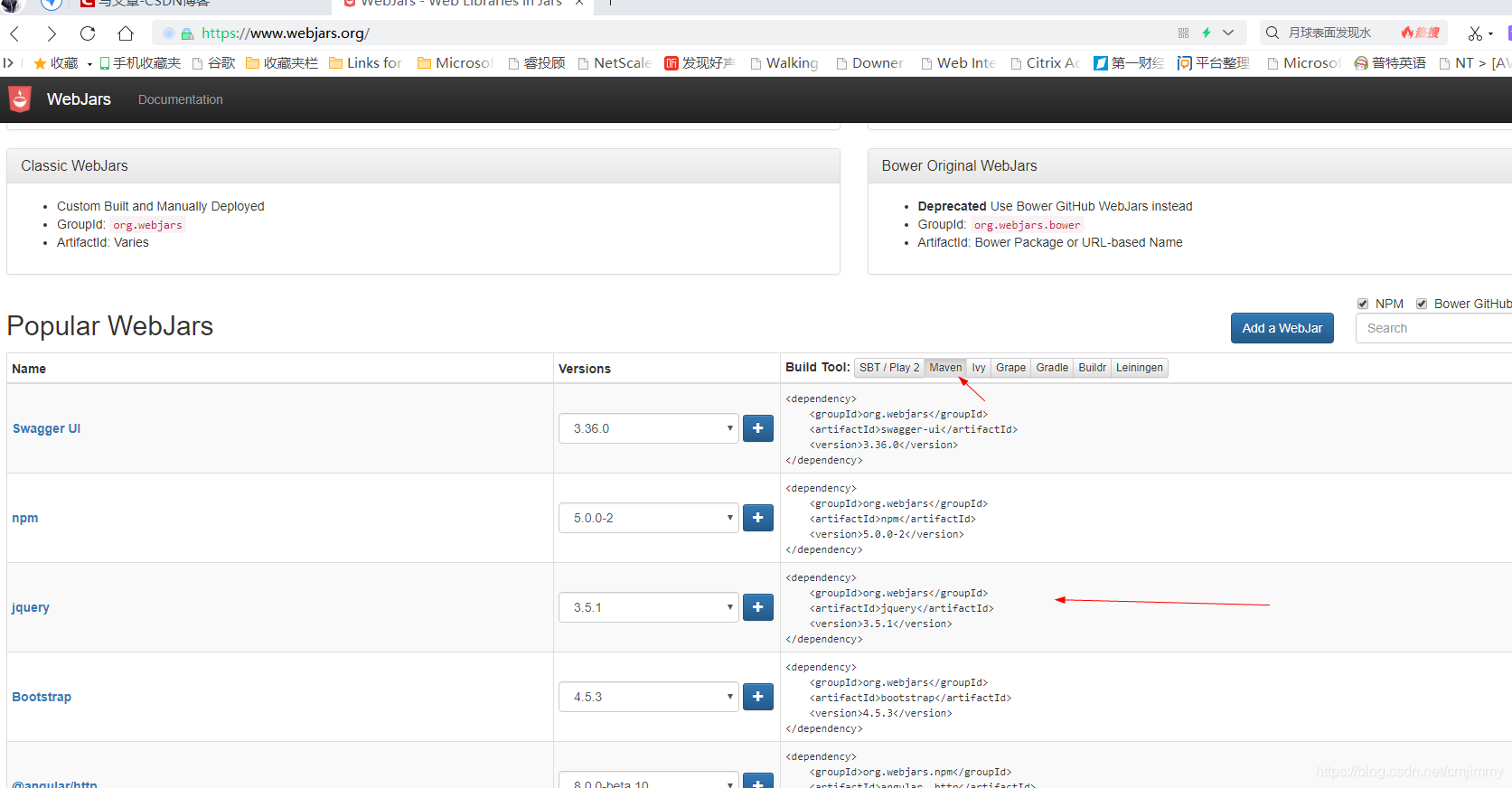This screenshot has height=788, width=1512.
Task: Add npm version with plus button
Action: tap(758, 518)
